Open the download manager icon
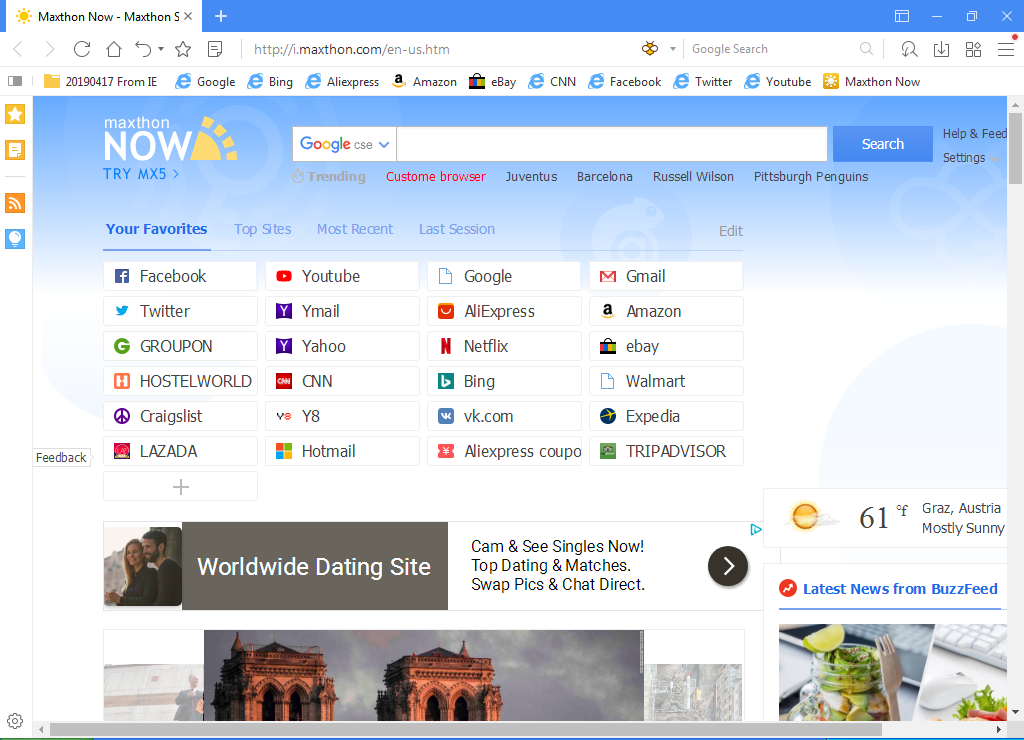 [x=941, y=48]
